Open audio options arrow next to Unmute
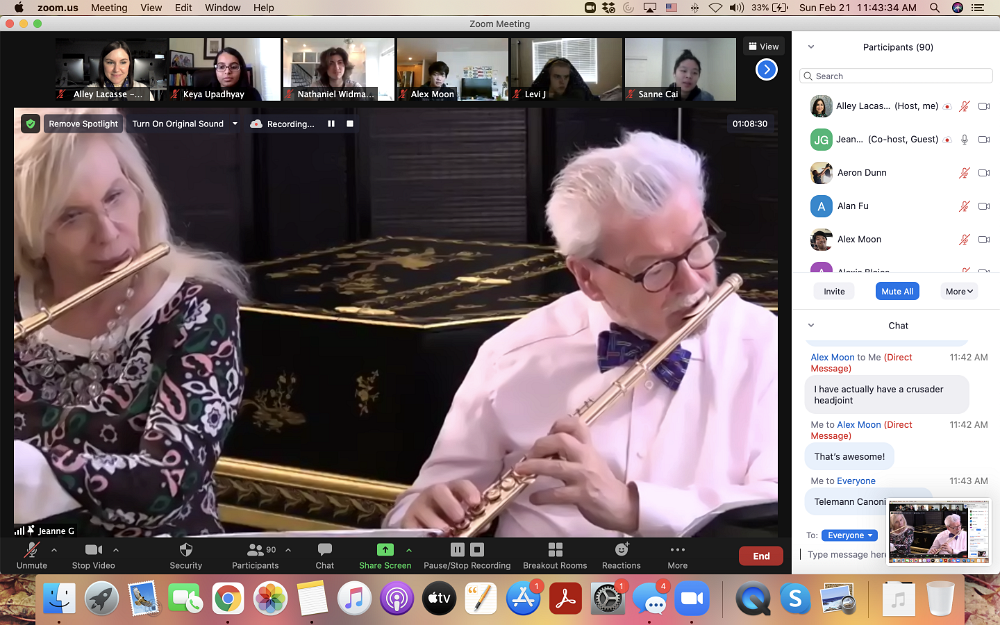 tap(54, 550)
